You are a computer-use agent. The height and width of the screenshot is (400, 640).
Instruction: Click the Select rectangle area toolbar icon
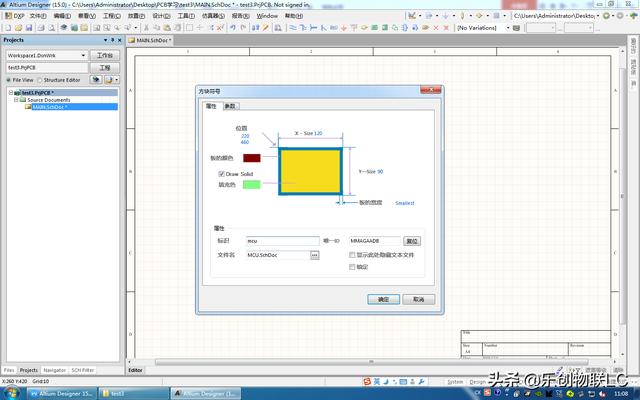pos(190,28)
